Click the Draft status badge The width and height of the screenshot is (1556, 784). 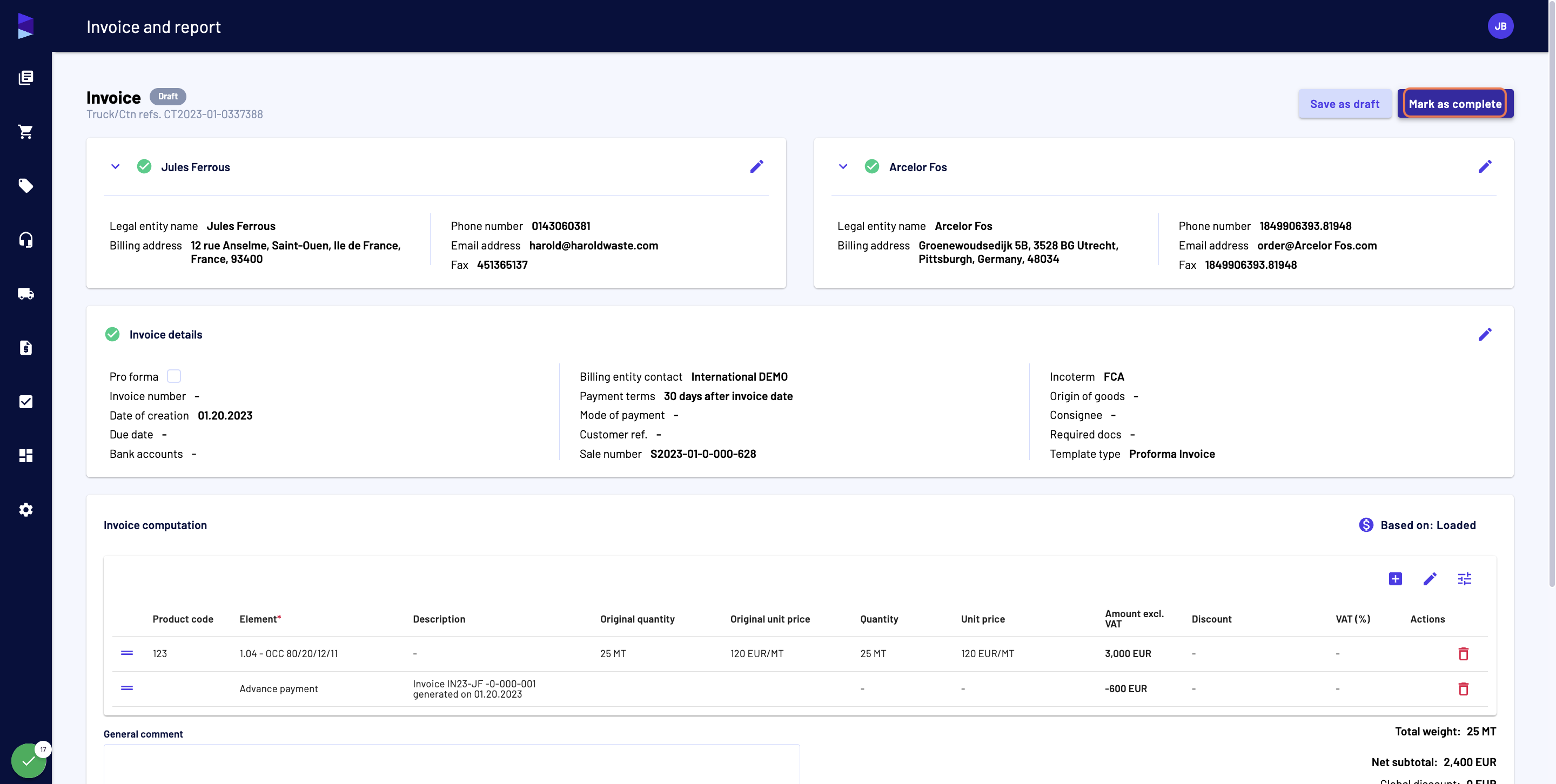click(168, 97)
